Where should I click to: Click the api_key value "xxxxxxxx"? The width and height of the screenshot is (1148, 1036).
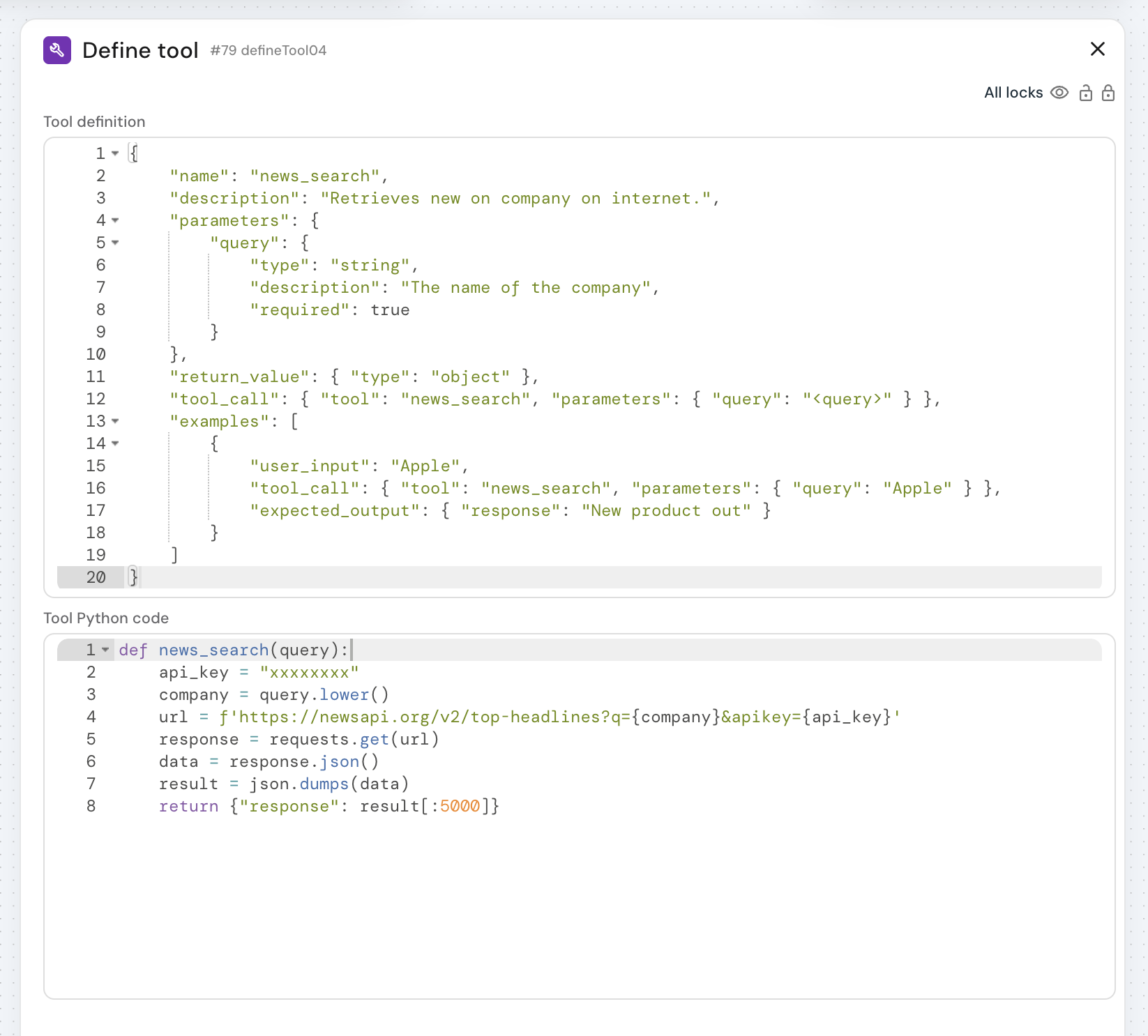[309, 672]
